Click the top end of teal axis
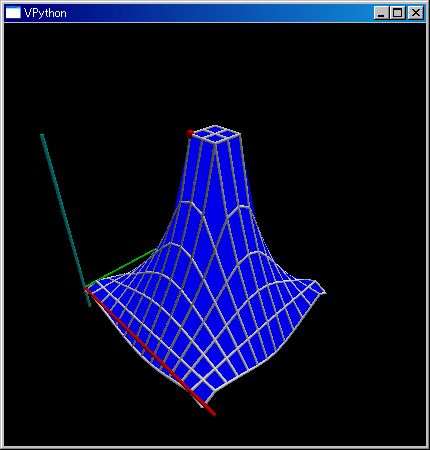This screenshot has height=450, width=430. tap(42, 135)
